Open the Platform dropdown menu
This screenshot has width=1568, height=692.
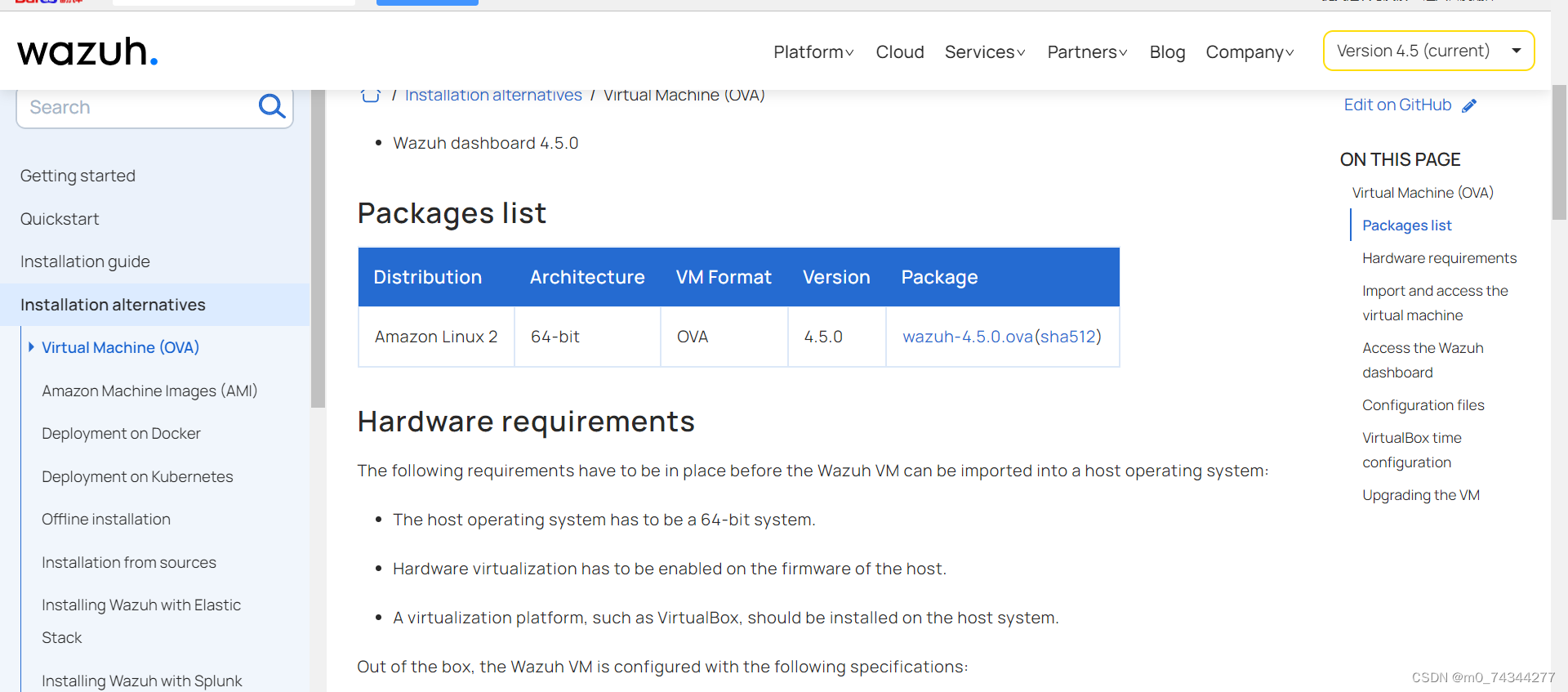pyautogui.click(x=813, y=52)
